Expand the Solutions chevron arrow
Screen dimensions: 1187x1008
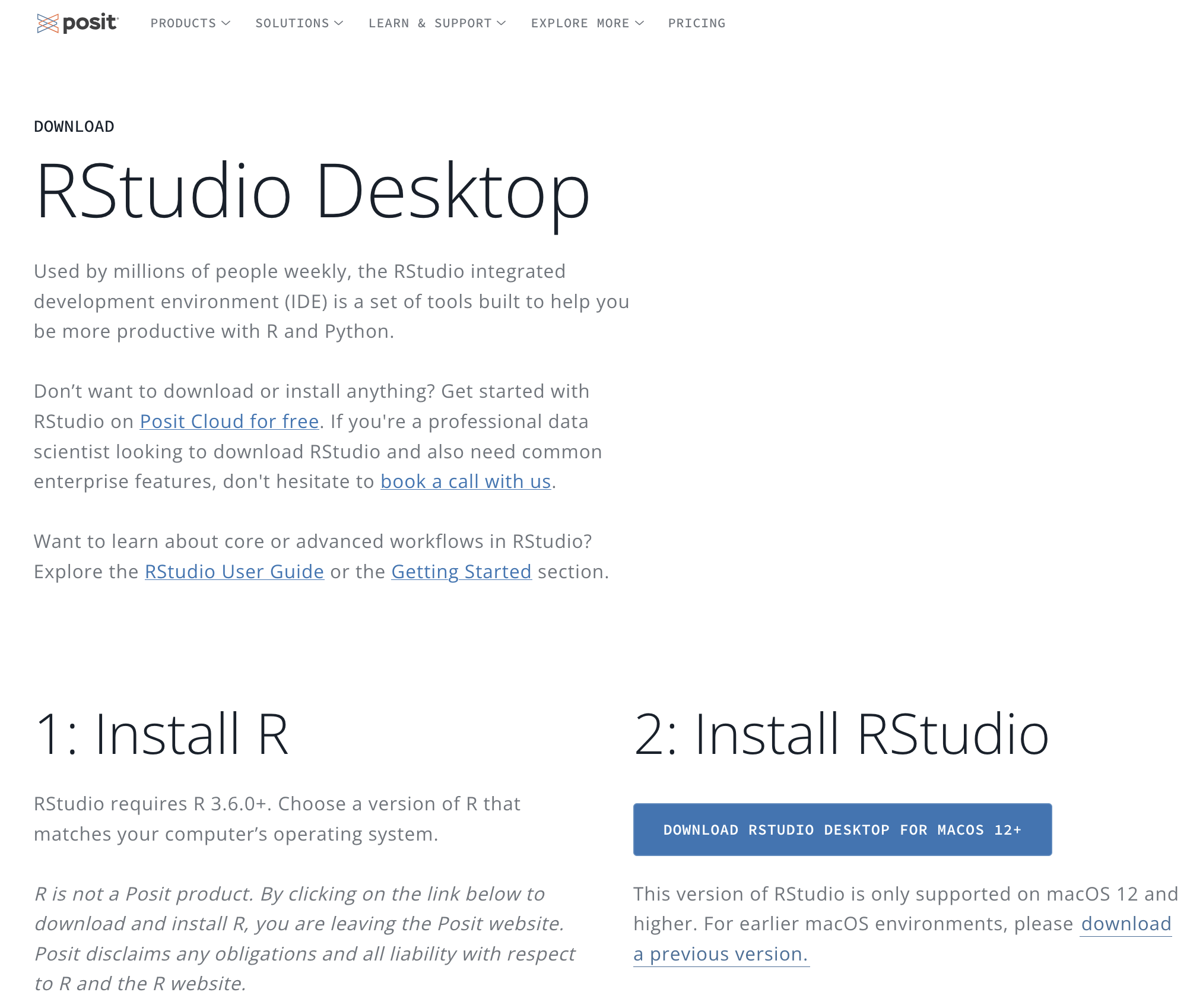(339, 23)
